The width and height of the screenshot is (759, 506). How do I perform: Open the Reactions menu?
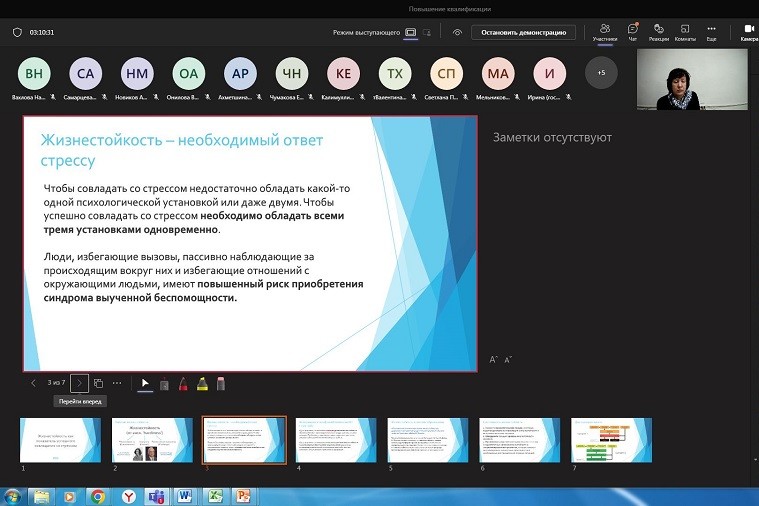(659, 32)
